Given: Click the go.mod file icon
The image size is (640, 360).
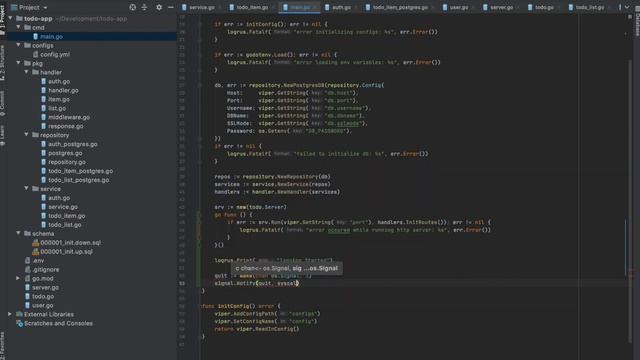Looking at the screenshot, I should (27, 278).
